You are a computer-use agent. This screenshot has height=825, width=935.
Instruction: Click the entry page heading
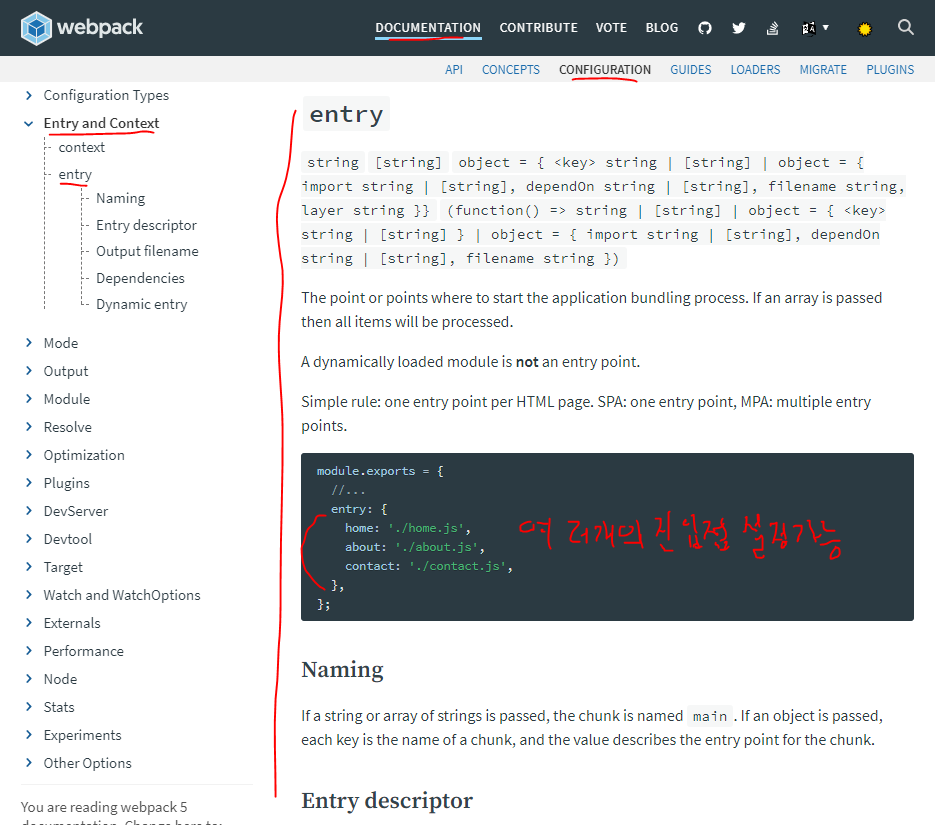pyautogui.click(x=346, y=114)
